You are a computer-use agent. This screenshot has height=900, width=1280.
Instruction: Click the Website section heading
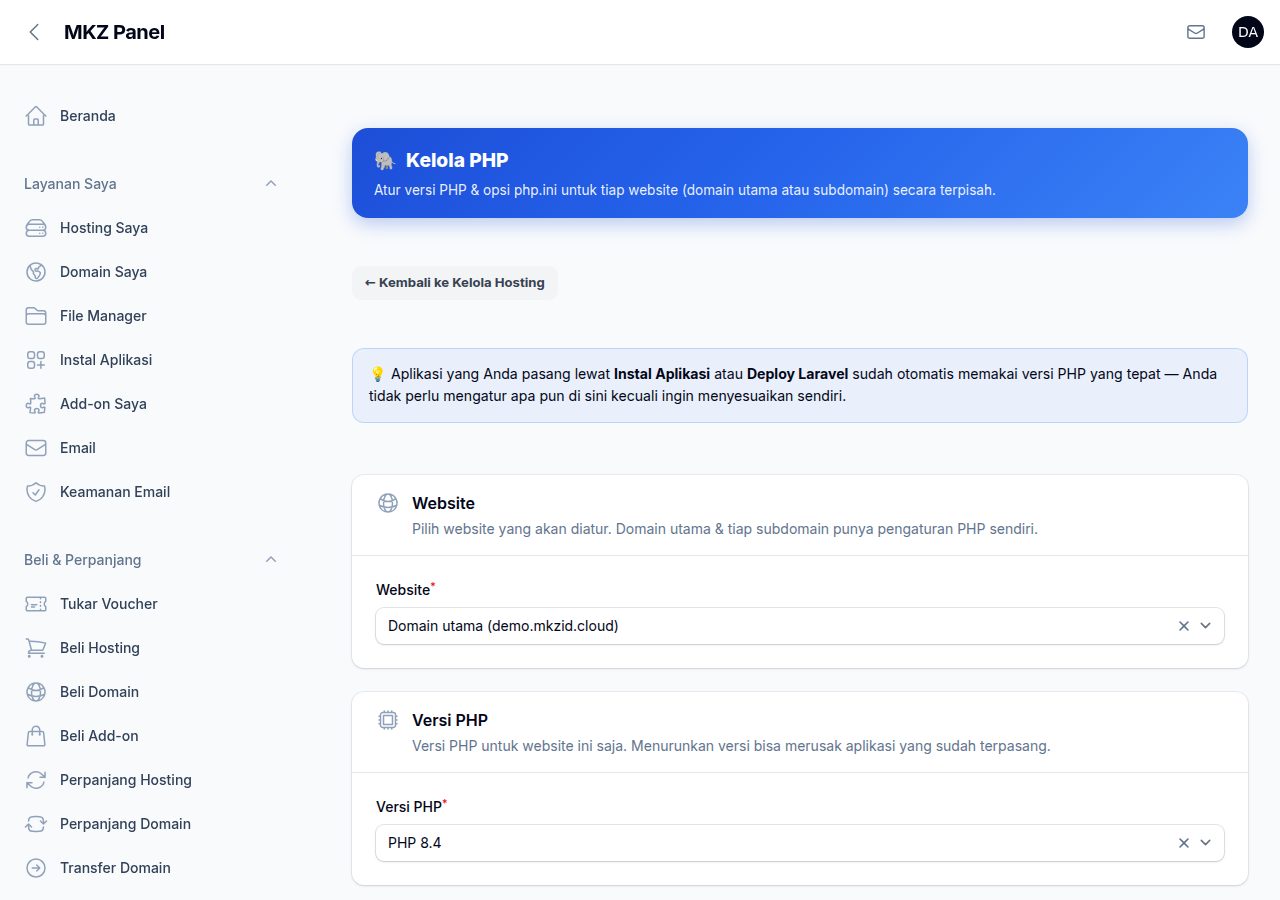[x=443, y=503]
